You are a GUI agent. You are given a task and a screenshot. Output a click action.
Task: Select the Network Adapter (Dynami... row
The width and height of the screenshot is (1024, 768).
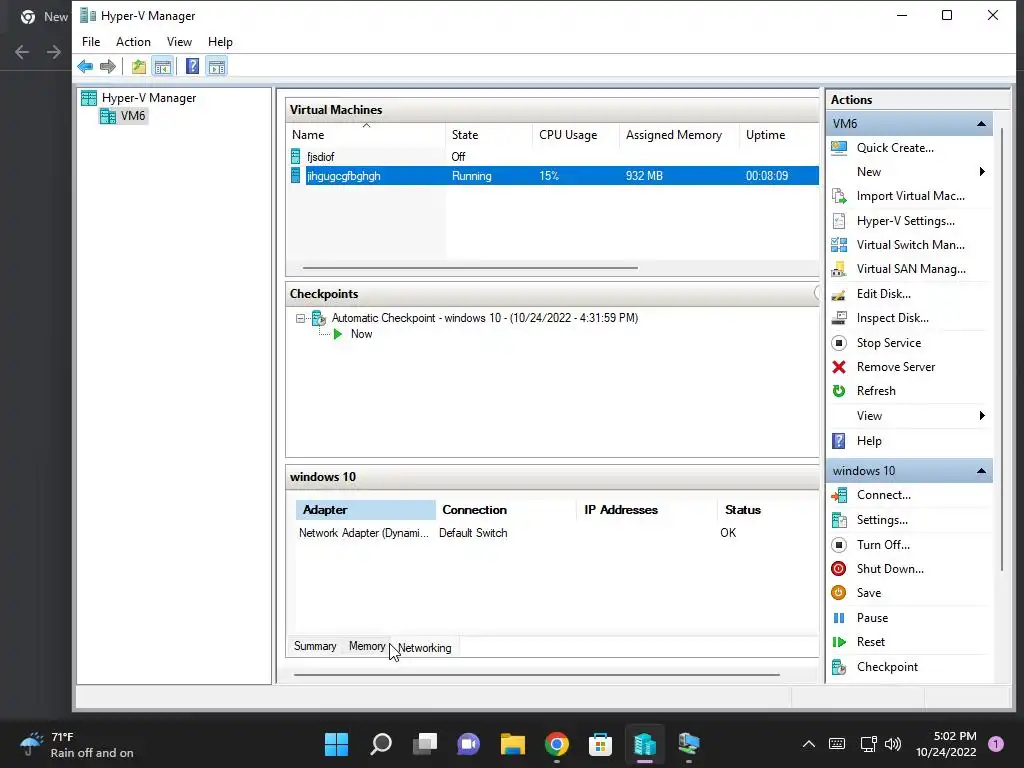(x=555, y=533)
